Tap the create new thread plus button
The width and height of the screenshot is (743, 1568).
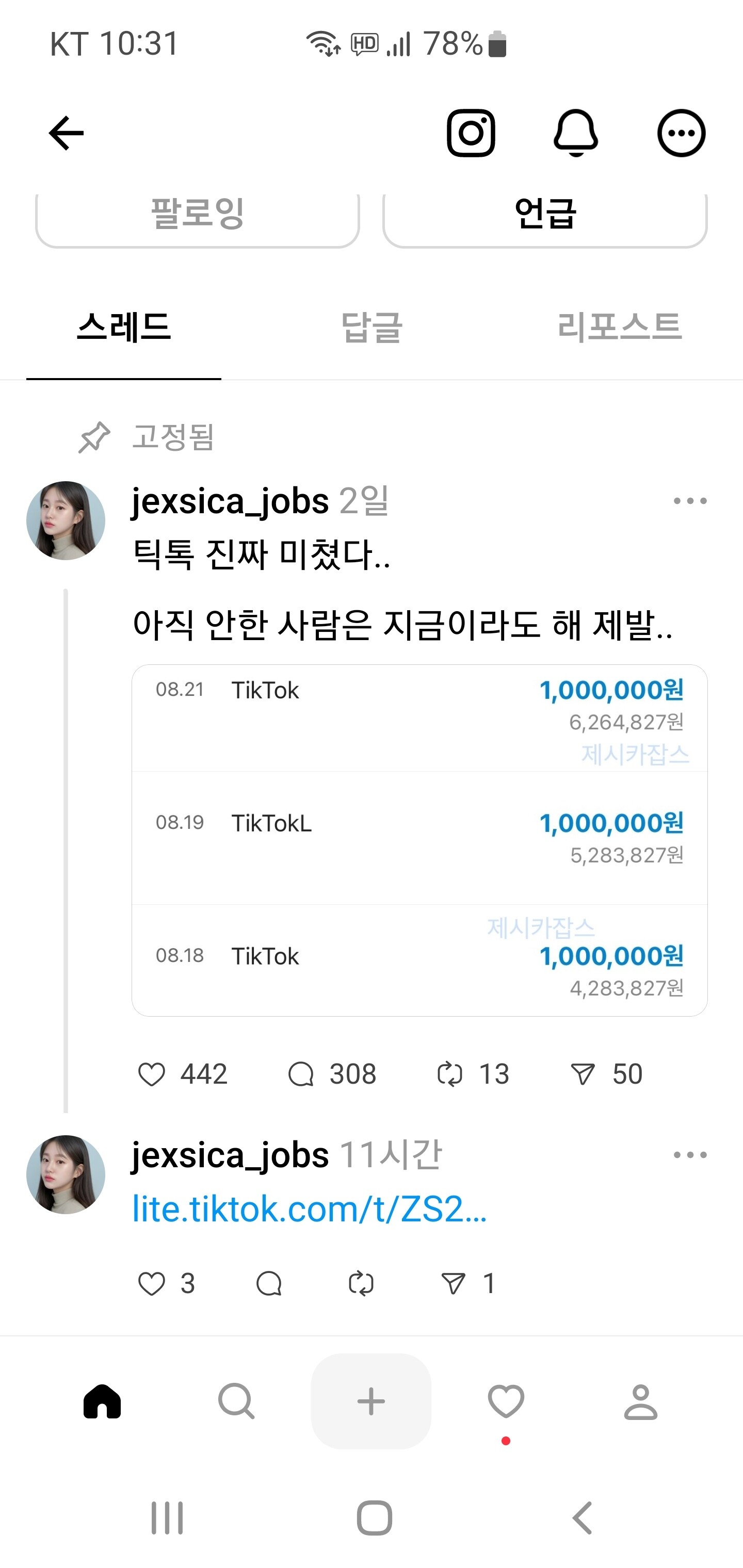tap(371, 1401)
